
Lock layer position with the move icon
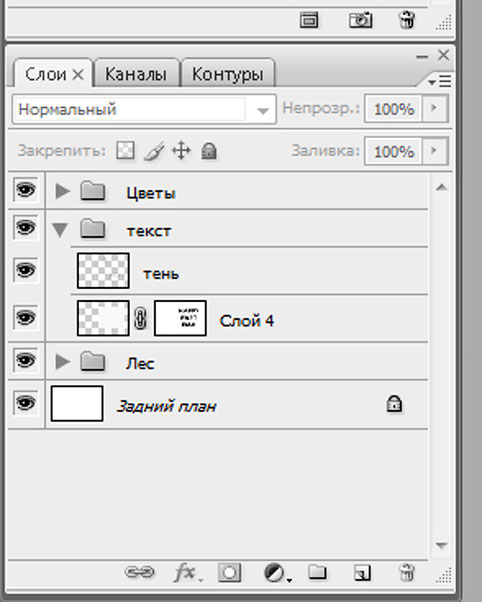pyautogui.click(x=181, y=150)
